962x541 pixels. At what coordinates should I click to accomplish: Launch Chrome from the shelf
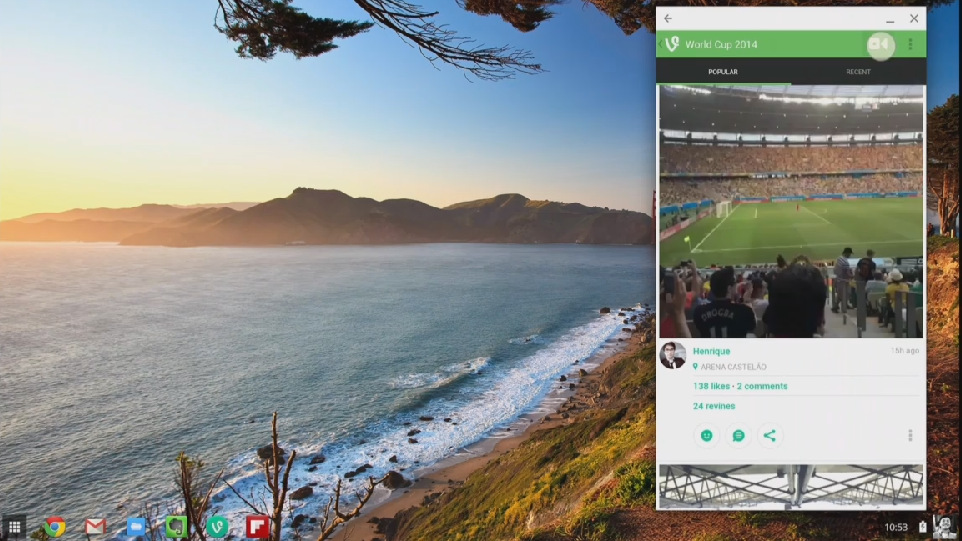55,527
